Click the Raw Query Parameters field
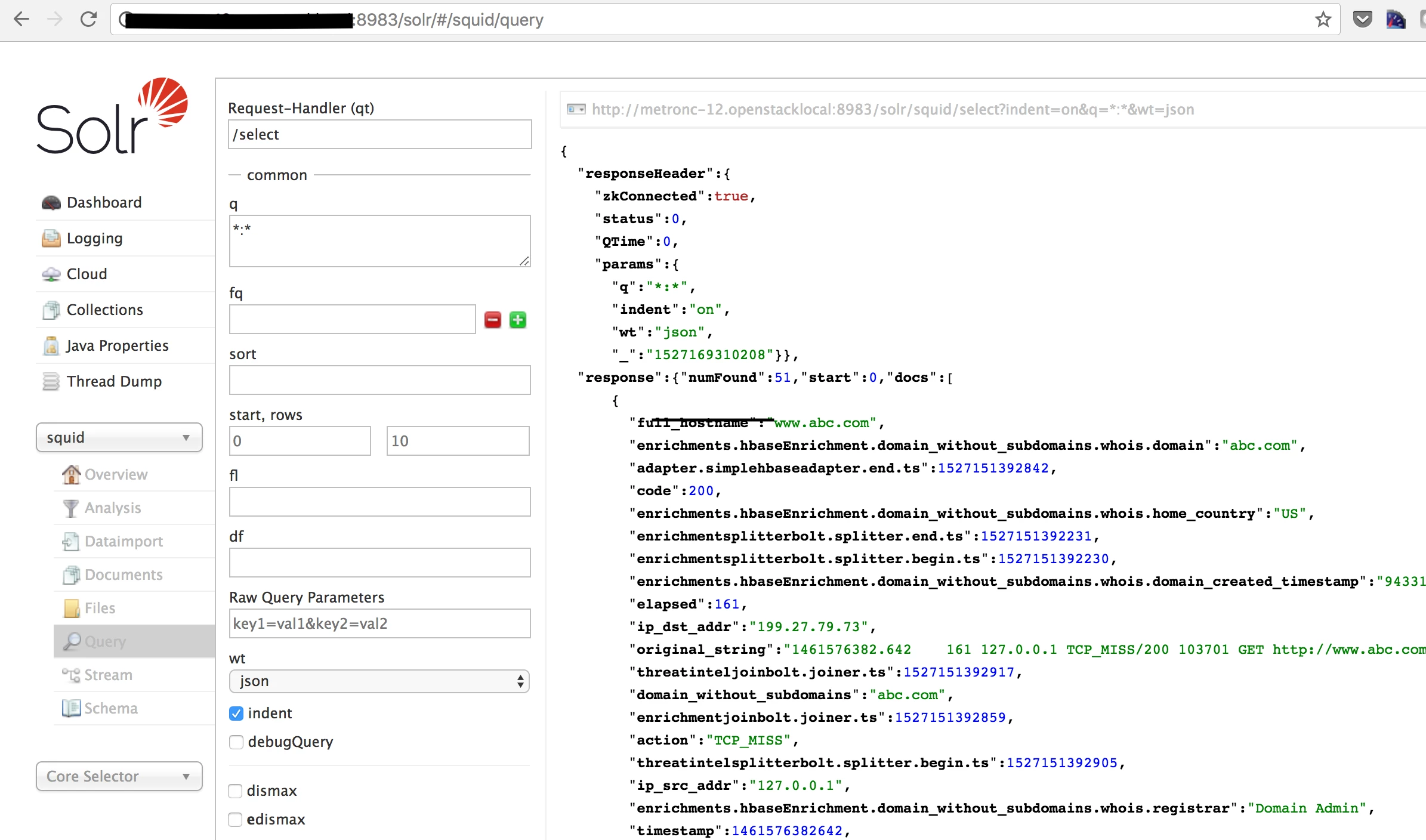Screen dimensions: 1426x840 click(x=379, y=623)
